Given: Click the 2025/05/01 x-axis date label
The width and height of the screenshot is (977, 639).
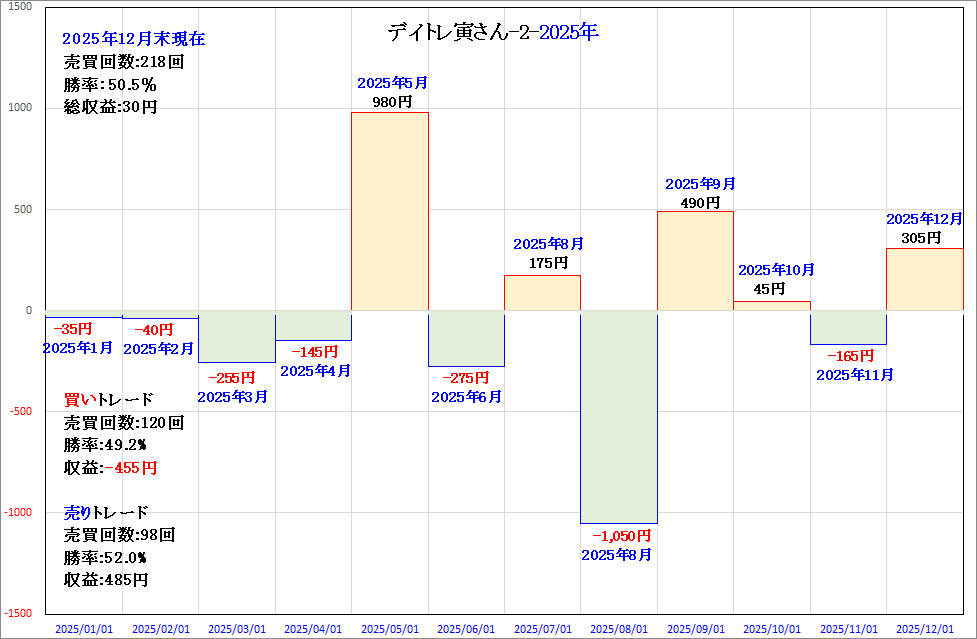Looking at the screenshot, I should [389, 629].
